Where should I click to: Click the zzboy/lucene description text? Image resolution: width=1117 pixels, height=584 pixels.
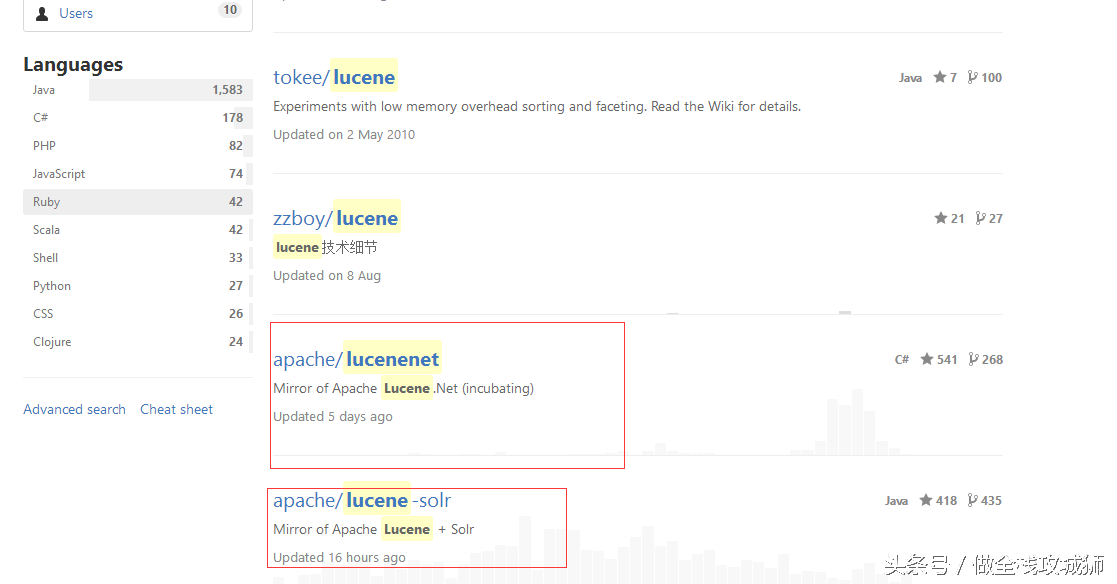326,248
